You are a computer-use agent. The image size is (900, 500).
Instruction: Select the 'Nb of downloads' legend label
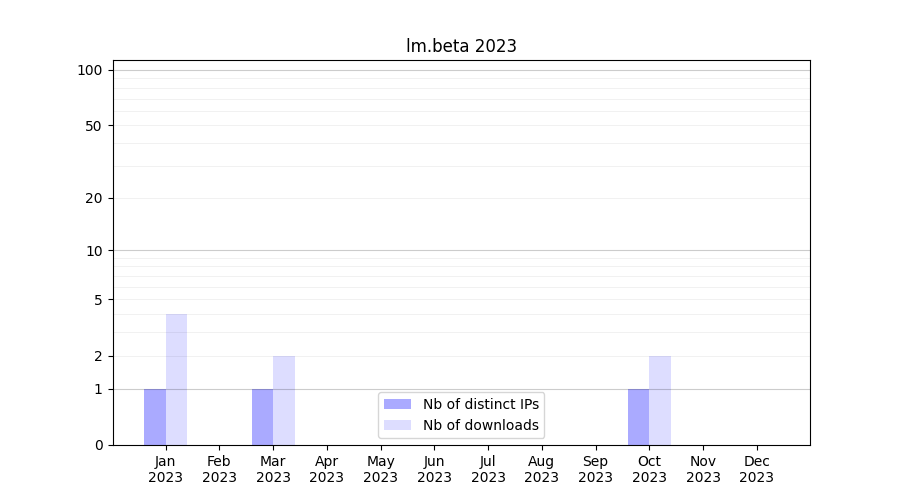pos(481,425)
